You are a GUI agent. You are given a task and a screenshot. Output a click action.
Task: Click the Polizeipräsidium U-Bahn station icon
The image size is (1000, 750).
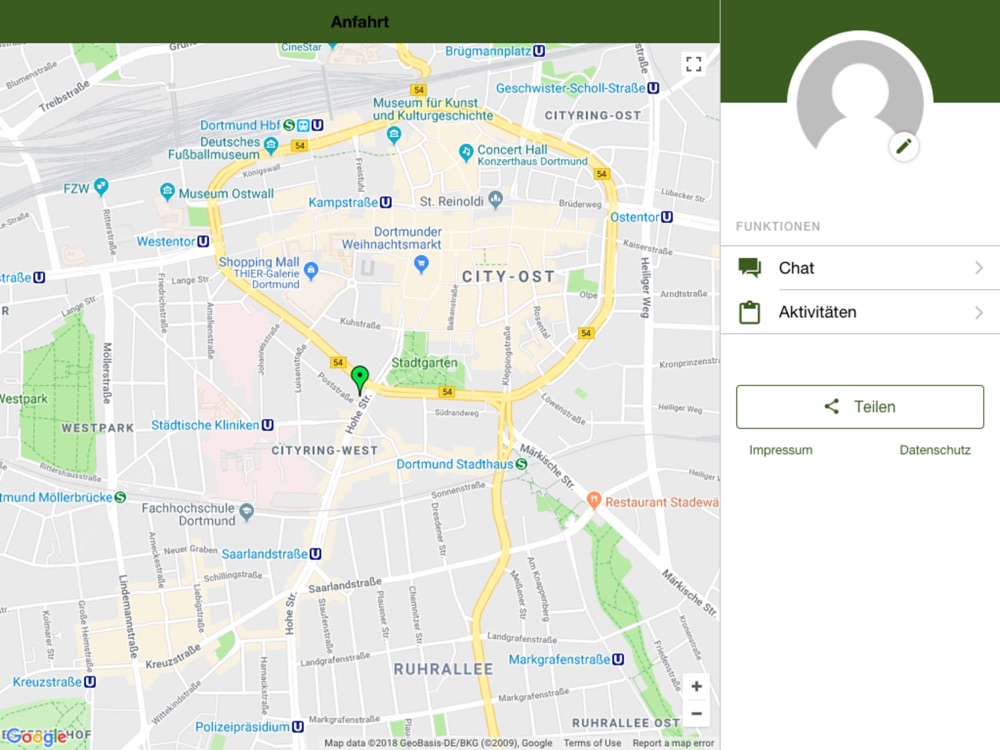(x=298, y=726)
